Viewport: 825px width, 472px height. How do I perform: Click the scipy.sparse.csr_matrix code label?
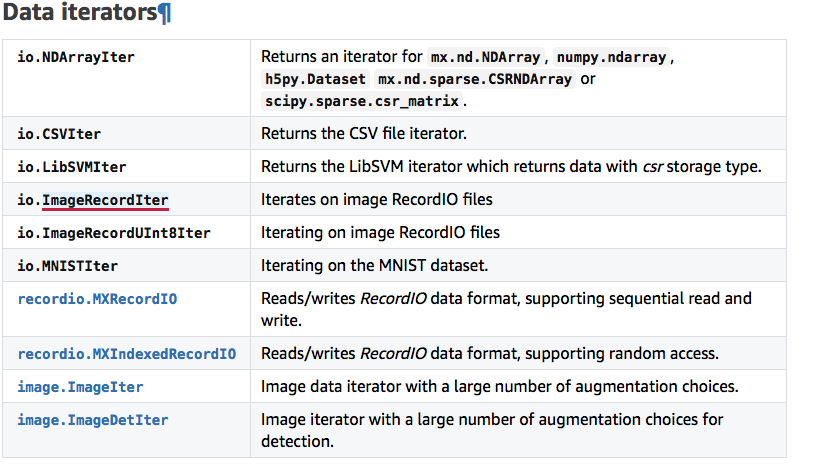[361, 101]
